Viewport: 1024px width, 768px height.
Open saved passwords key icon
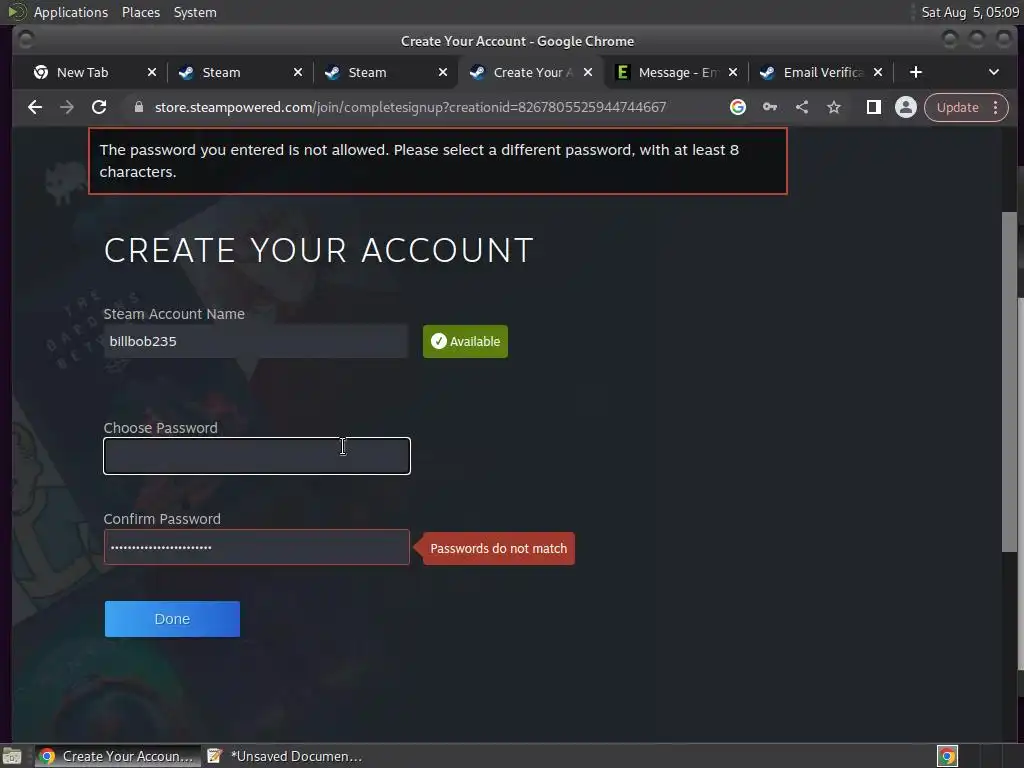pyautogui.click(x=770, y=107)
